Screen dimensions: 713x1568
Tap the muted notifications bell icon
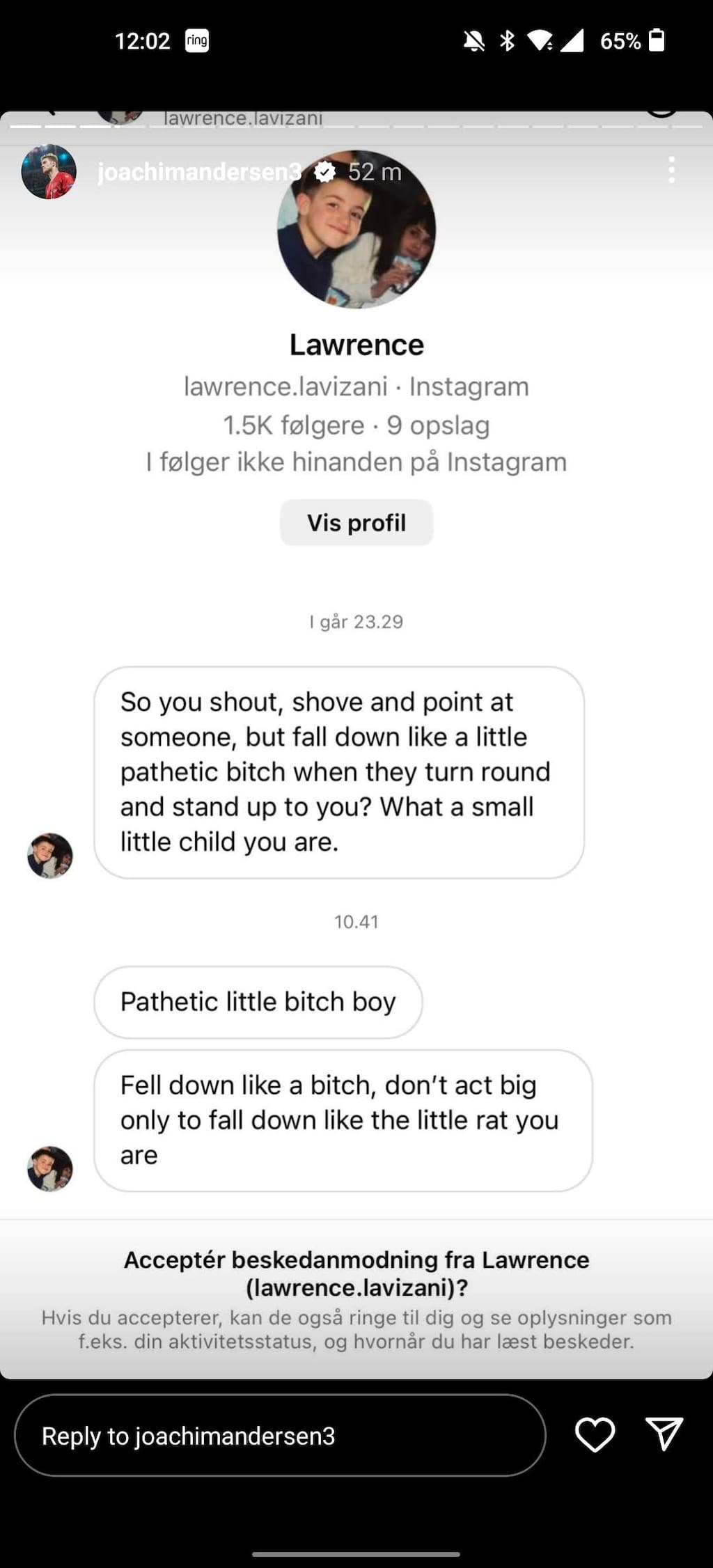pyautogui.click(x=474, y=41)
